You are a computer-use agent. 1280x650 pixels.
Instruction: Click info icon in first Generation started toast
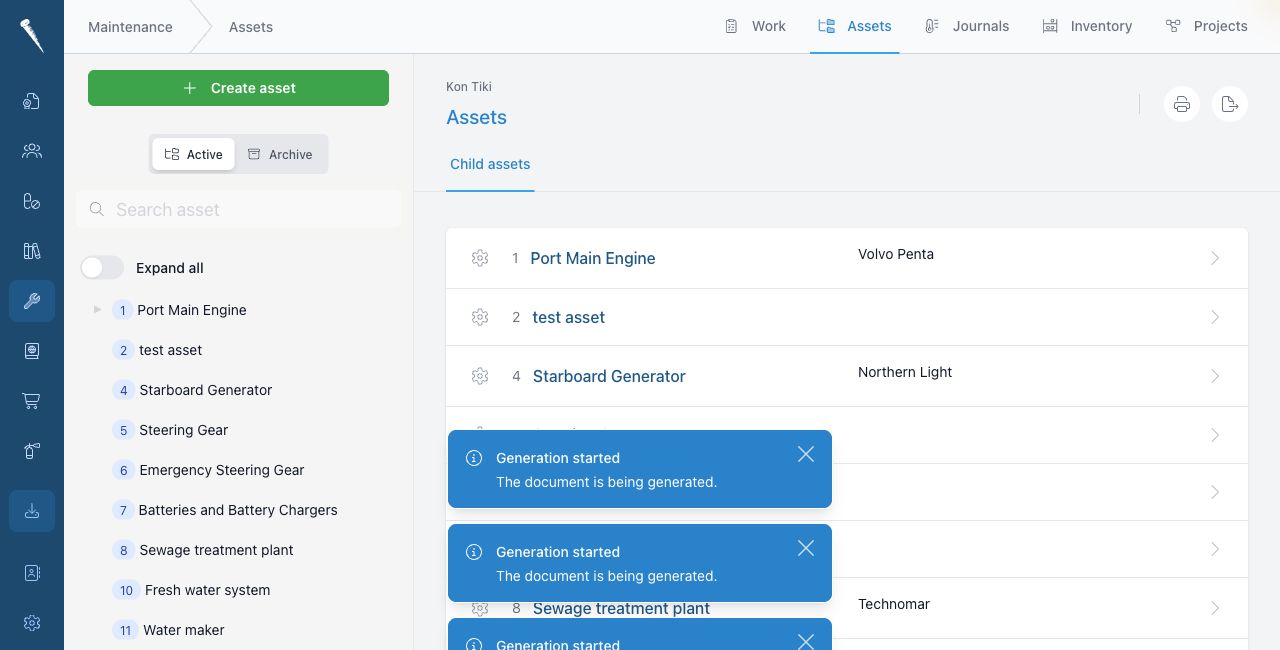[x=474, y=458]
